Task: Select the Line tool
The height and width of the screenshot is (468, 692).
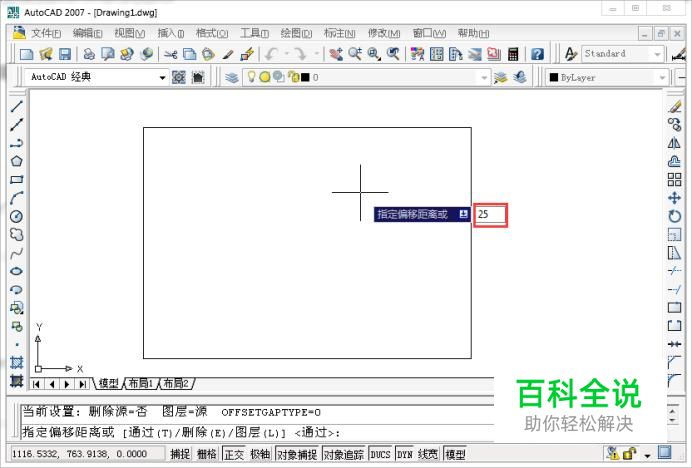Action: [16, 106]
